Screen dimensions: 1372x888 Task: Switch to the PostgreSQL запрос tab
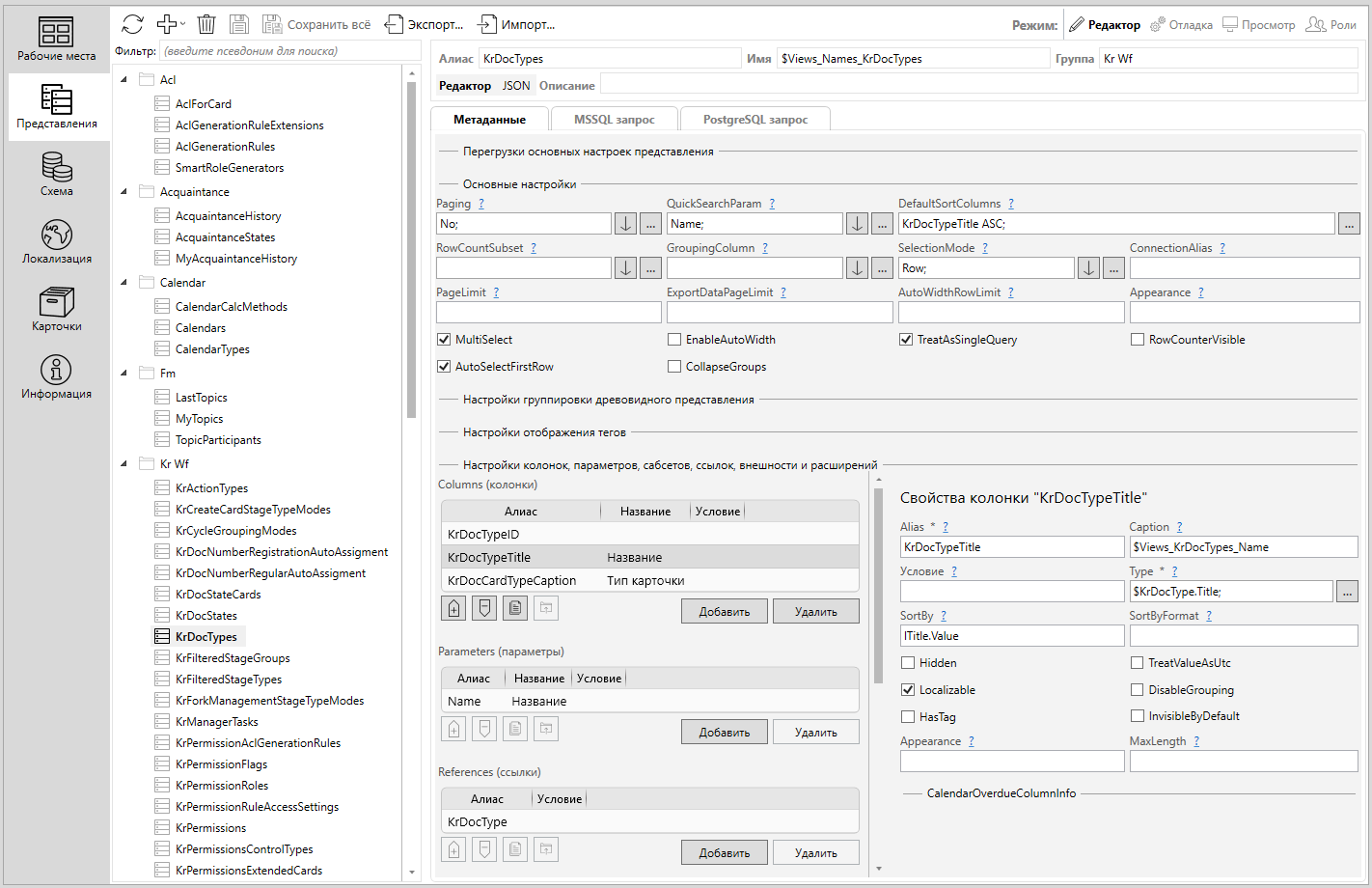pyautogui.click(x=755, y=120)
